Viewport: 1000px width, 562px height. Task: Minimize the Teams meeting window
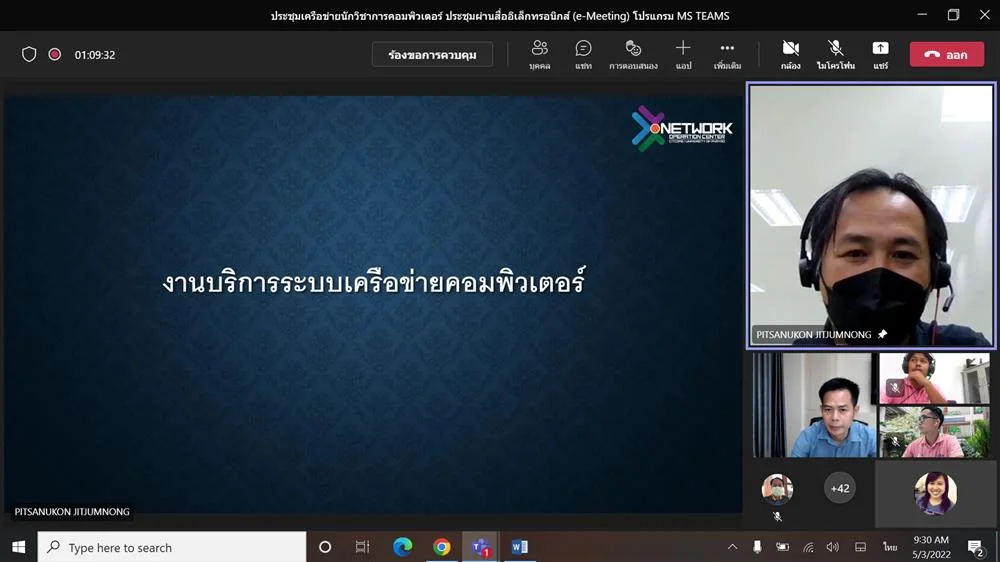tap(922, 15)
